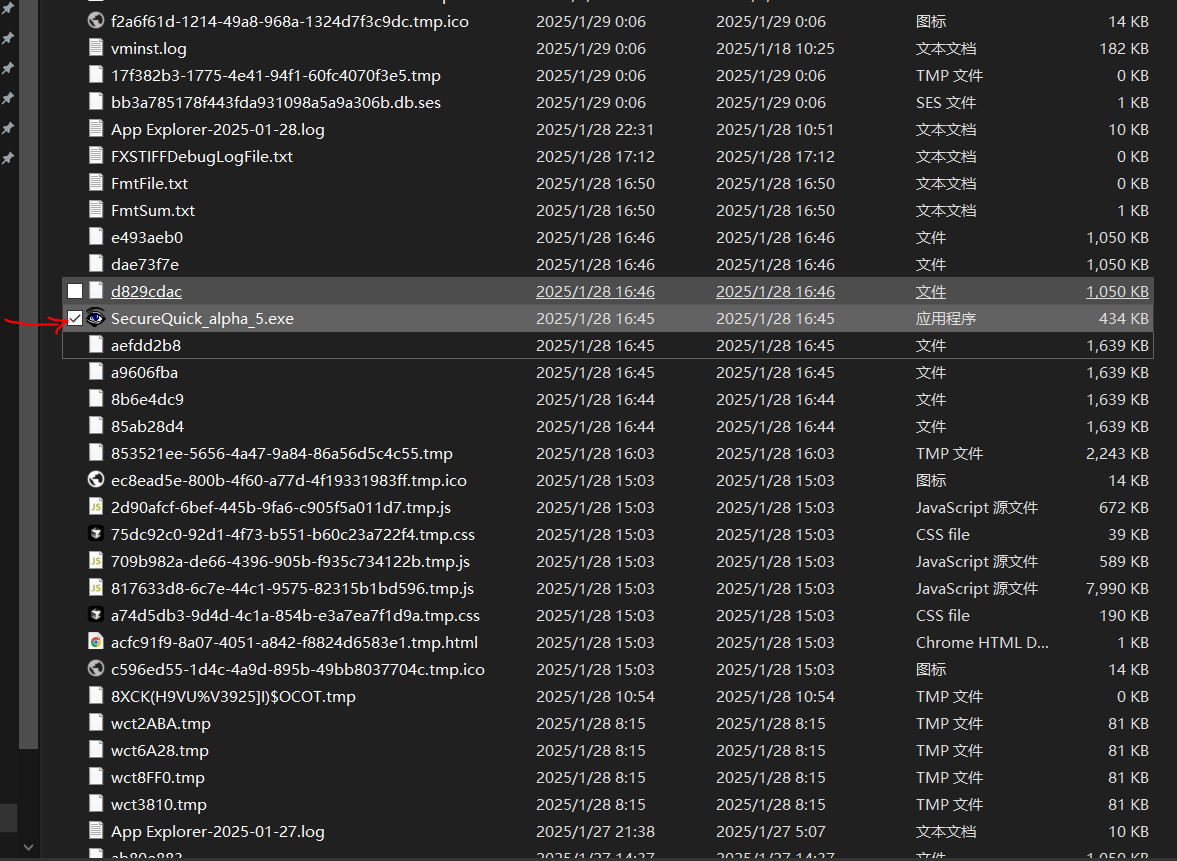
Task: Click the CSS icon of a74d5db3 .tmp.css file
Action: (x=96, y=615)
